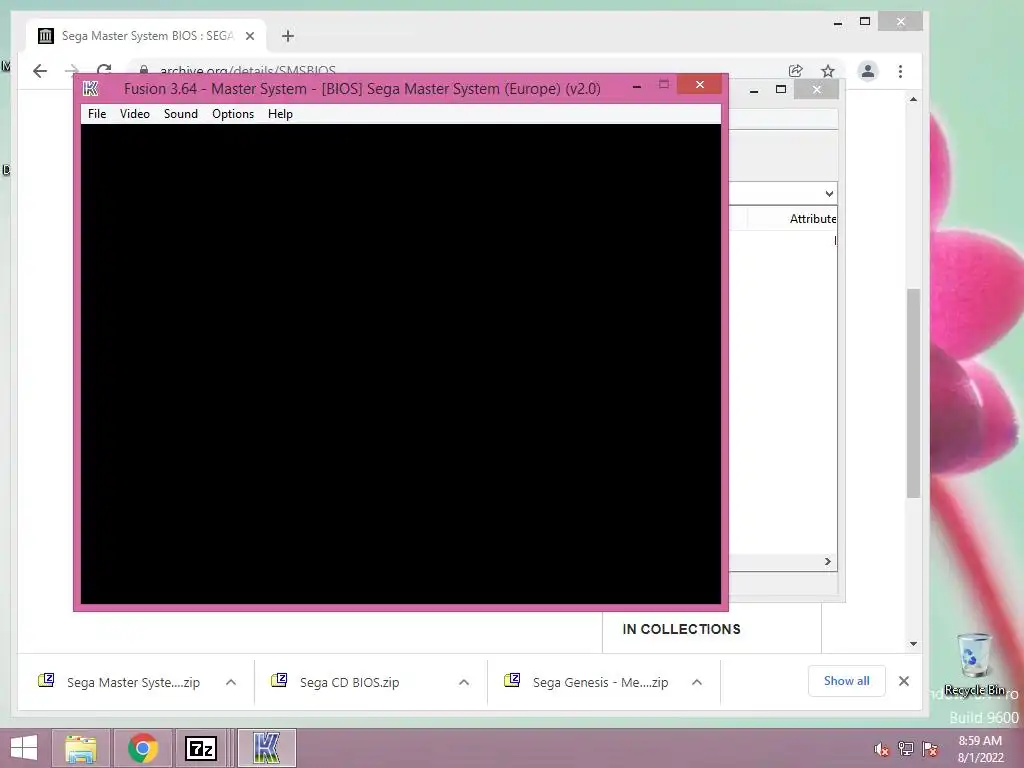The image size is (1024, 768).
Task: Click the muted volume tray icon
Action: tap(881, 749)
